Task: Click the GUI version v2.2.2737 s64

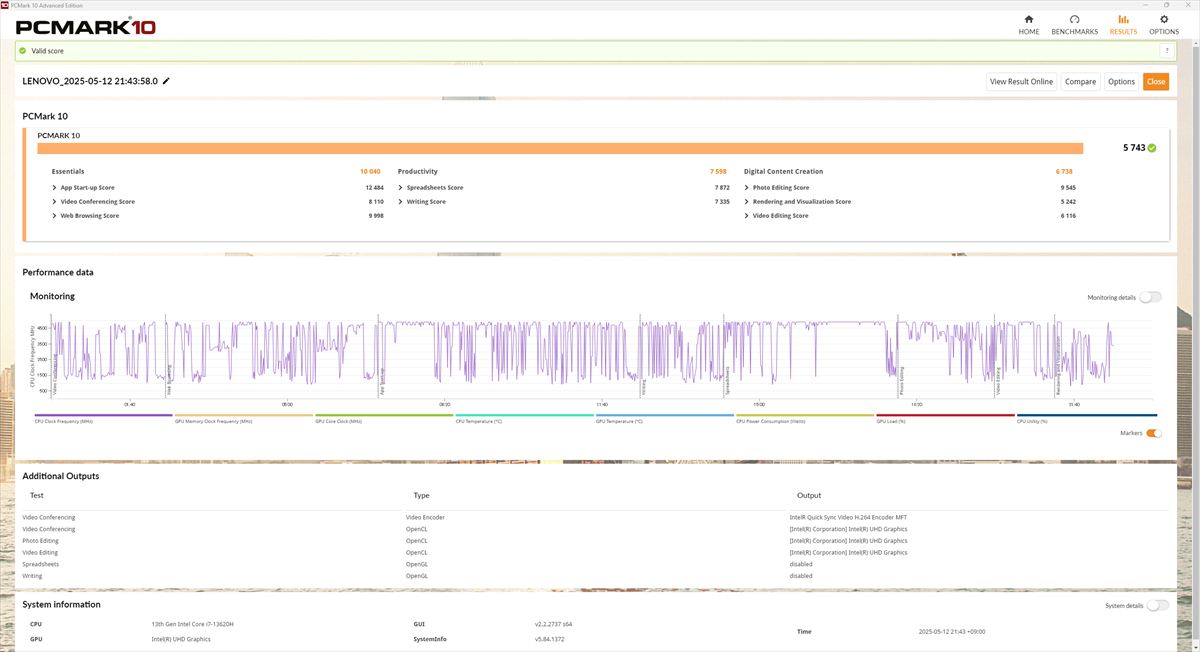Action: pos(554,624)
